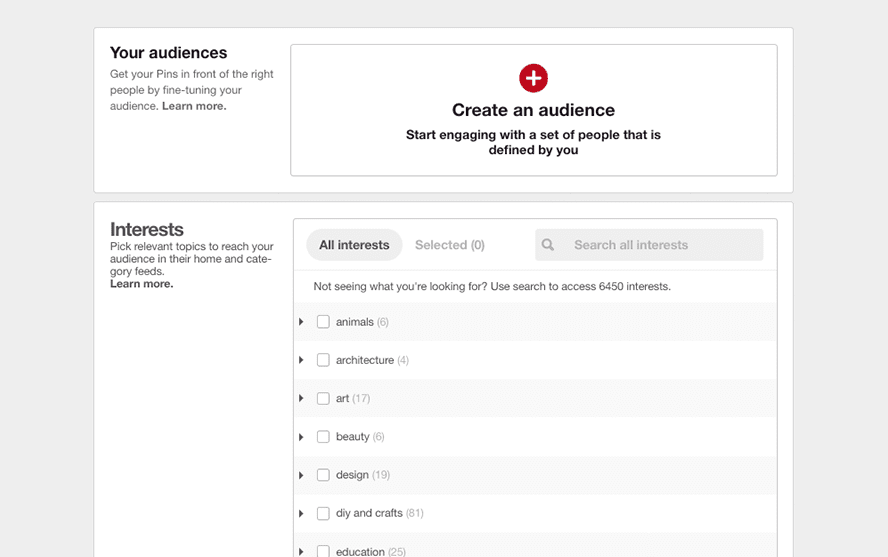
Task: Click Learn more under Interests
Action: pyautogui.click(x=142, y=284)
